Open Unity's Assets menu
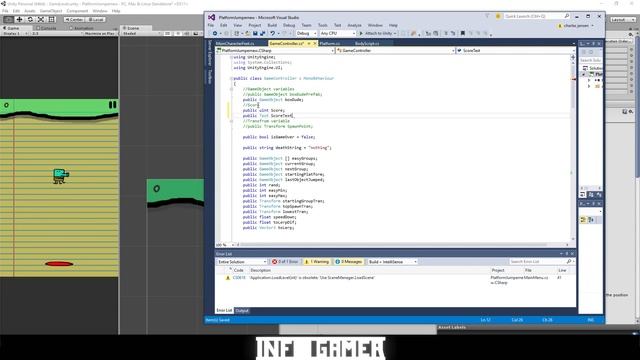The width and height of the screenshot is (640, 360). [29, 11]
